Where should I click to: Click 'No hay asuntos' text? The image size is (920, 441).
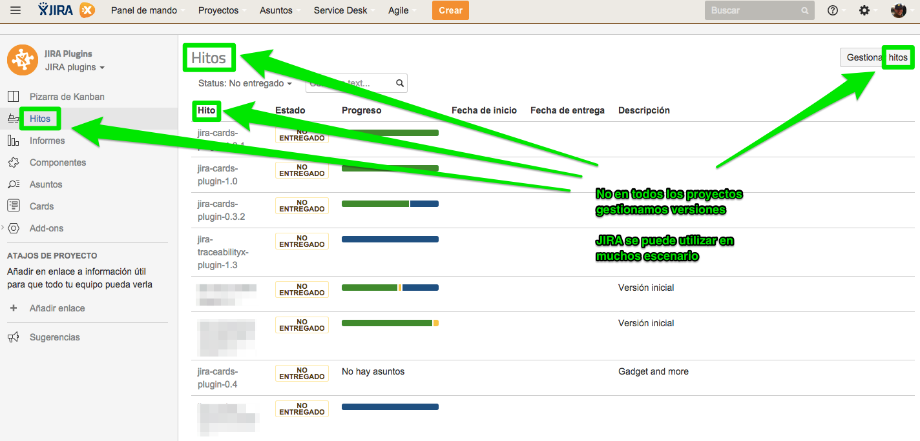373,372
